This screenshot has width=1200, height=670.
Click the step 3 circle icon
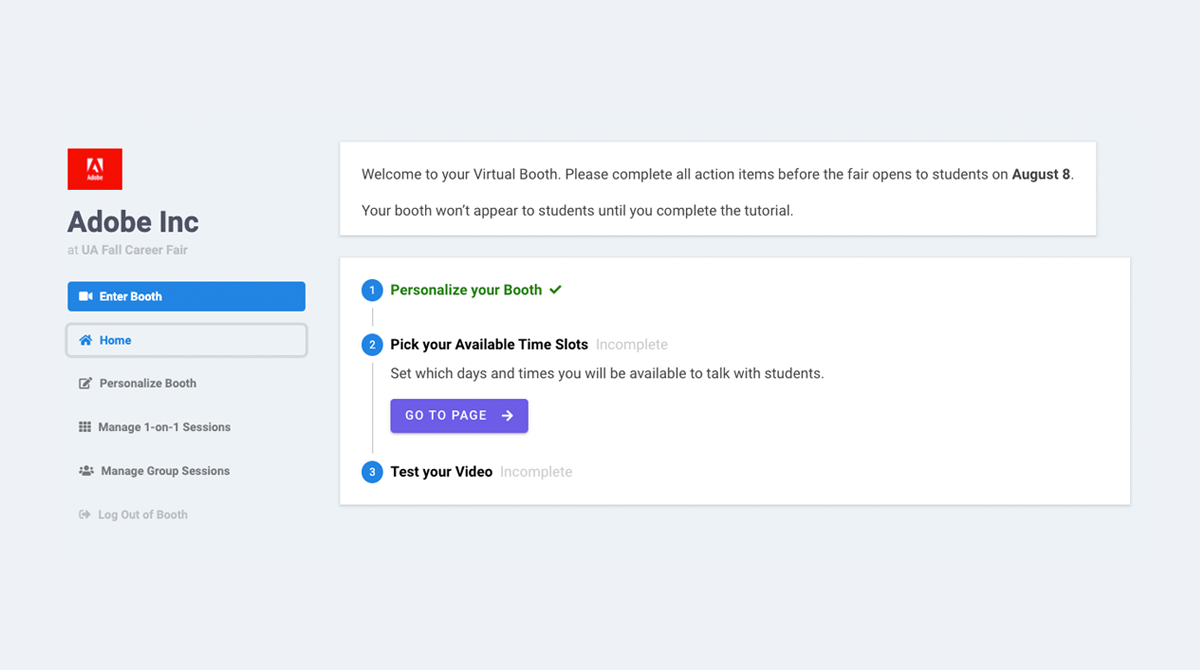click(372, 472)
